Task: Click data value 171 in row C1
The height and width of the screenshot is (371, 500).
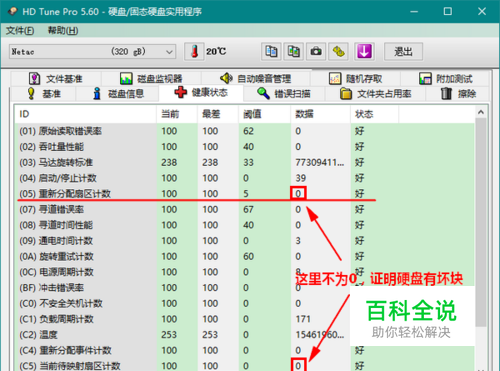Action: point(303,319)
